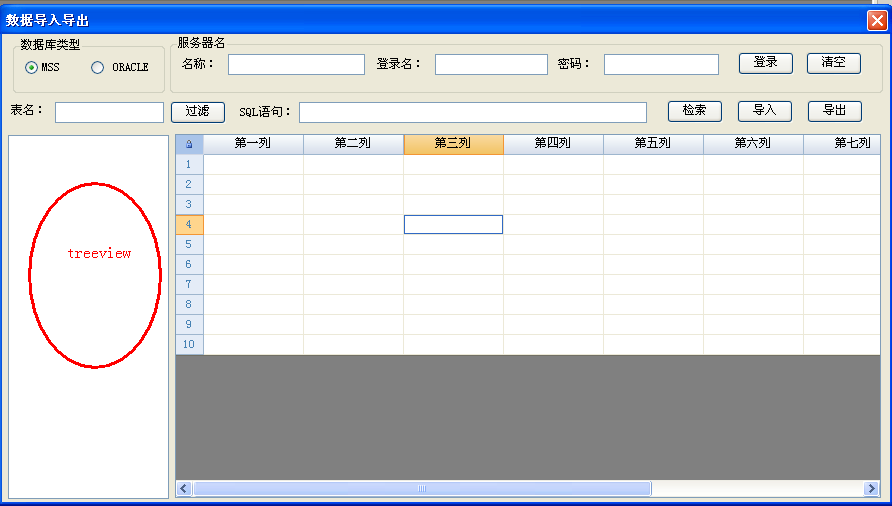Viewport: 892px width, 506px height.
Task: Select the 第一列 column header
Action: [253, 145]
